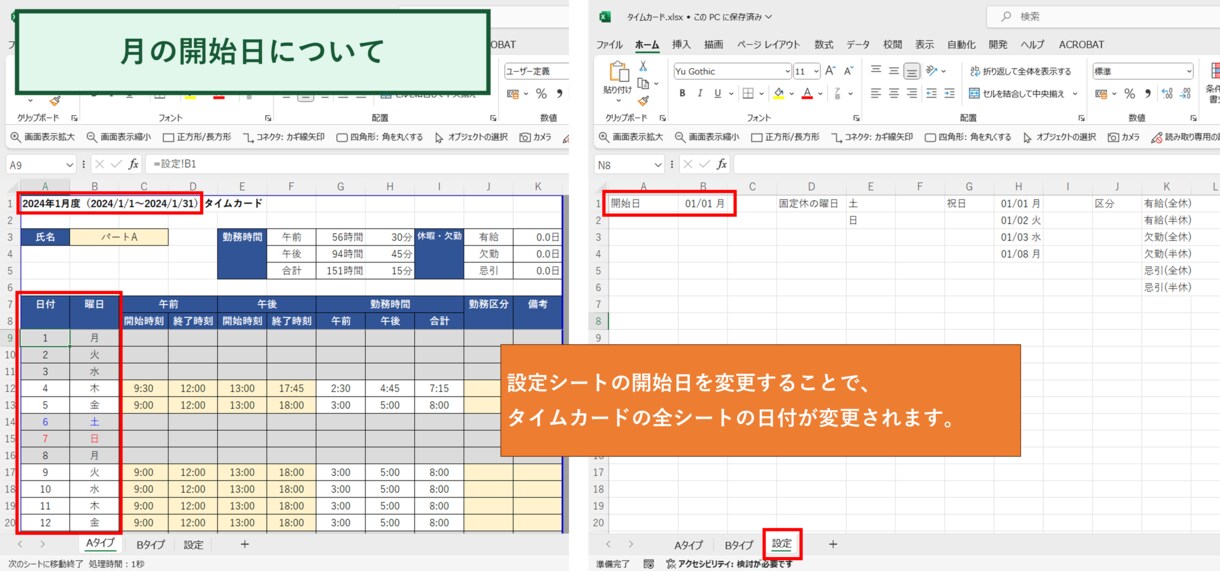The image size is (1220, 571).
Task: Click Copy icon in right window ribbon
Action: pos(641,83)
